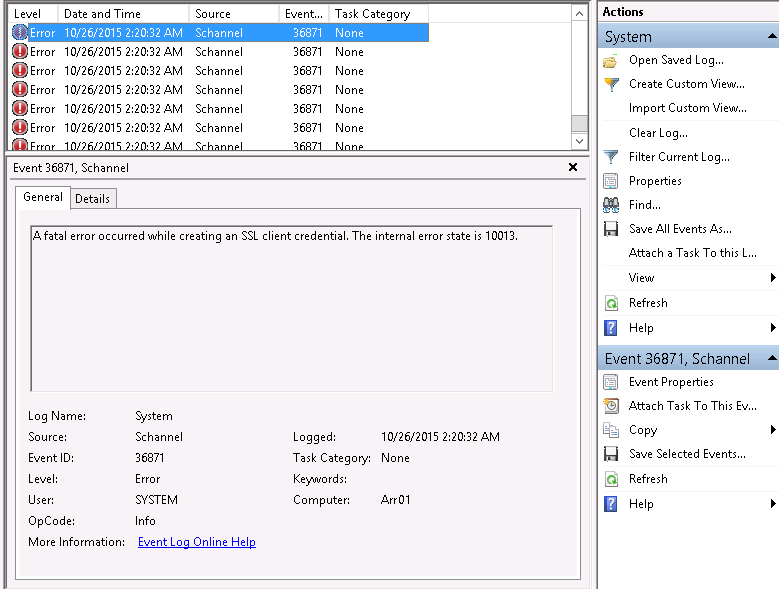Click the Event Properties icon
This screenshot has height=589, width=779.
coord(611,382)
